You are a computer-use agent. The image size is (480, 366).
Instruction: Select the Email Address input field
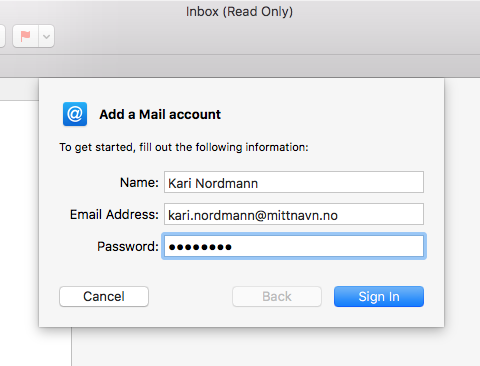point(294,214)
